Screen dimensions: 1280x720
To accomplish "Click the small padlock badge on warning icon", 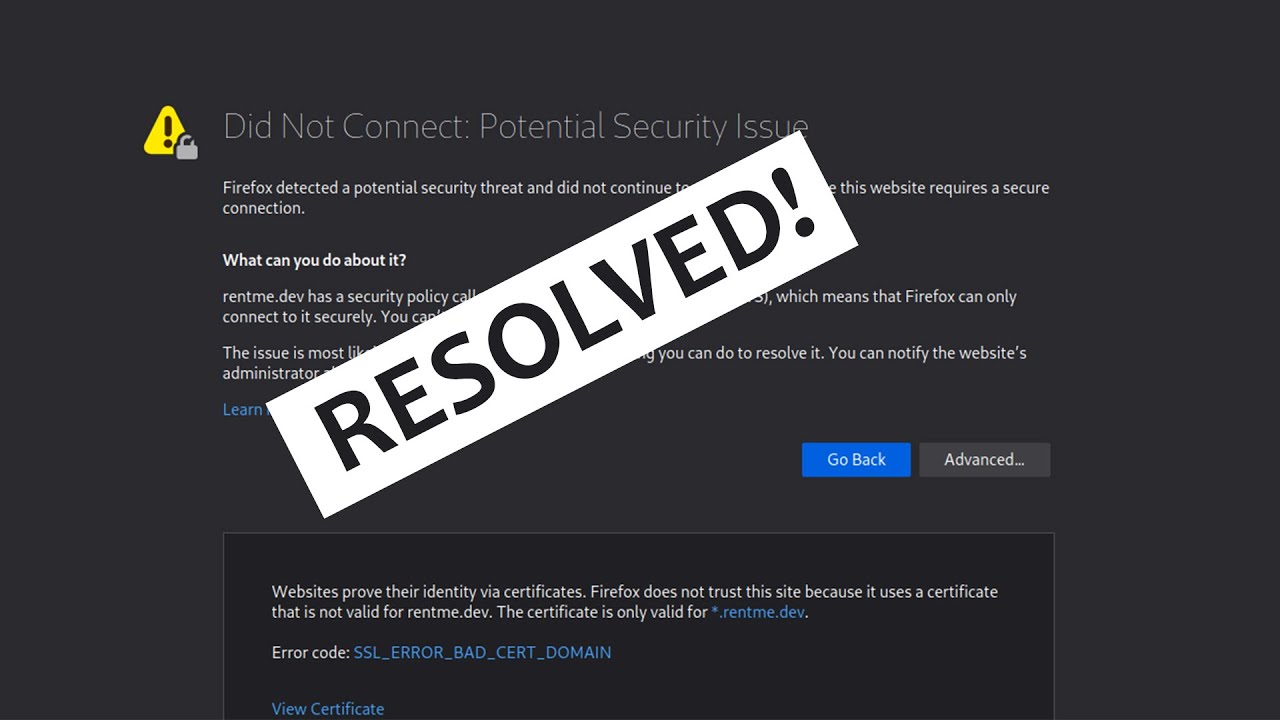I will [187, 149].
